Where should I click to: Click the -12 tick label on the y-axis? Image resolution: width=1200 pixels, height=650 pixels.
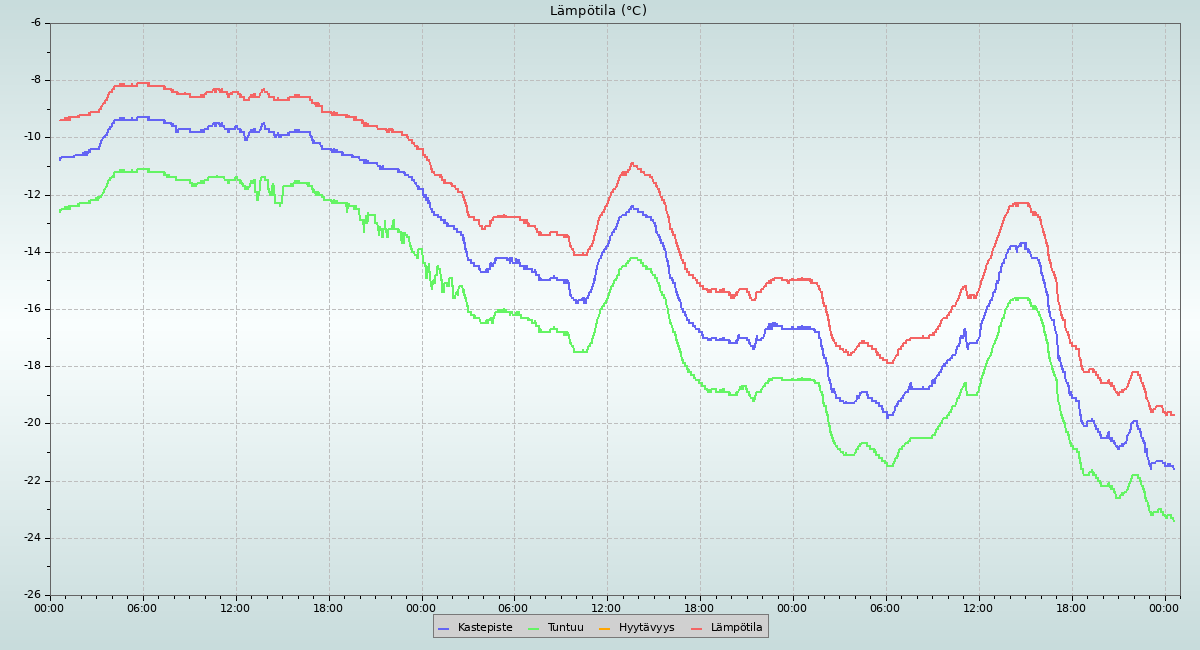click(x=32, y=195)
